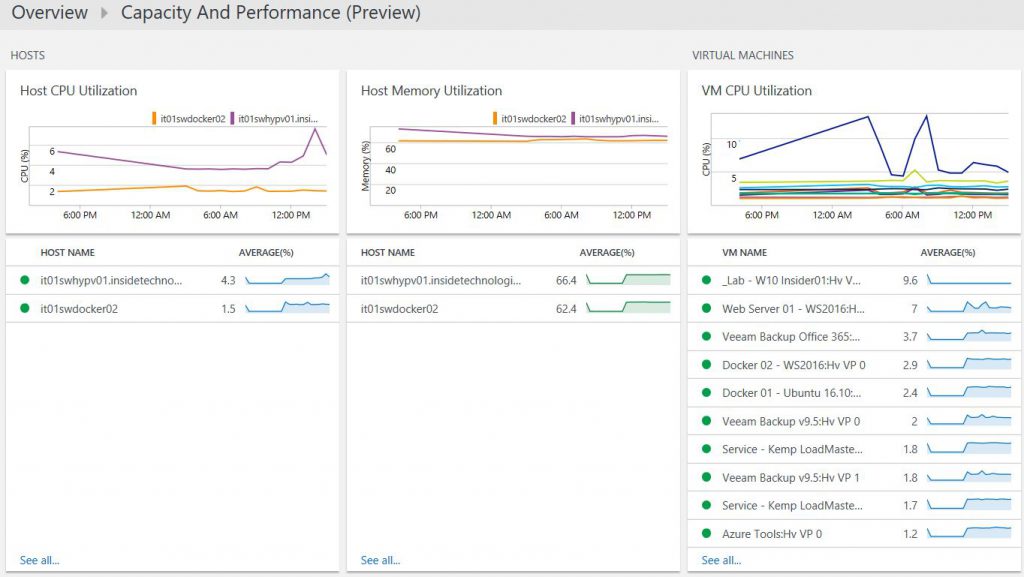Click AVERAGE(%) column header in Memory table

coord(607,253)
